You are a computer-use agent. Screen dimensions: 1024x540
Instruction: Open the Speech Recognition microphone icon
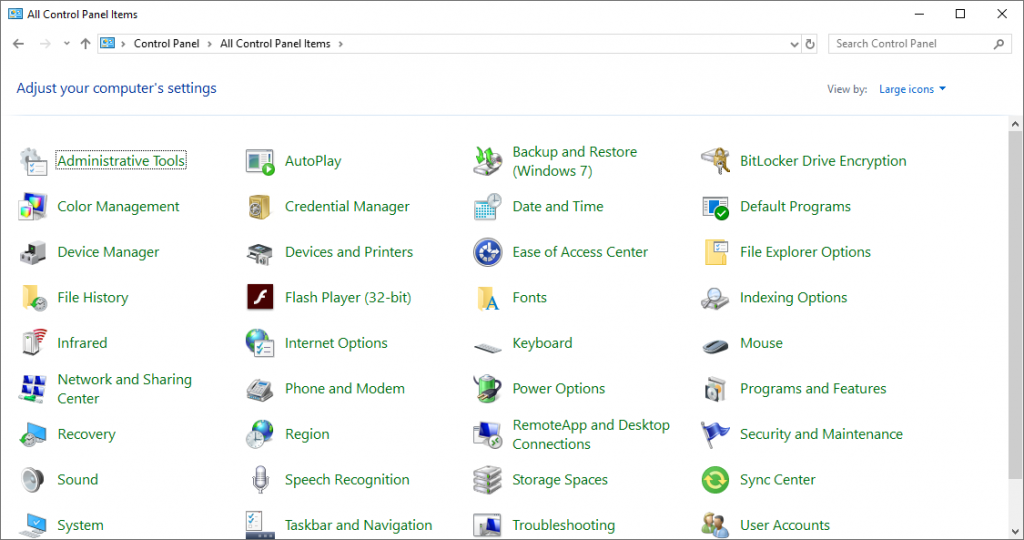[260, 480]
